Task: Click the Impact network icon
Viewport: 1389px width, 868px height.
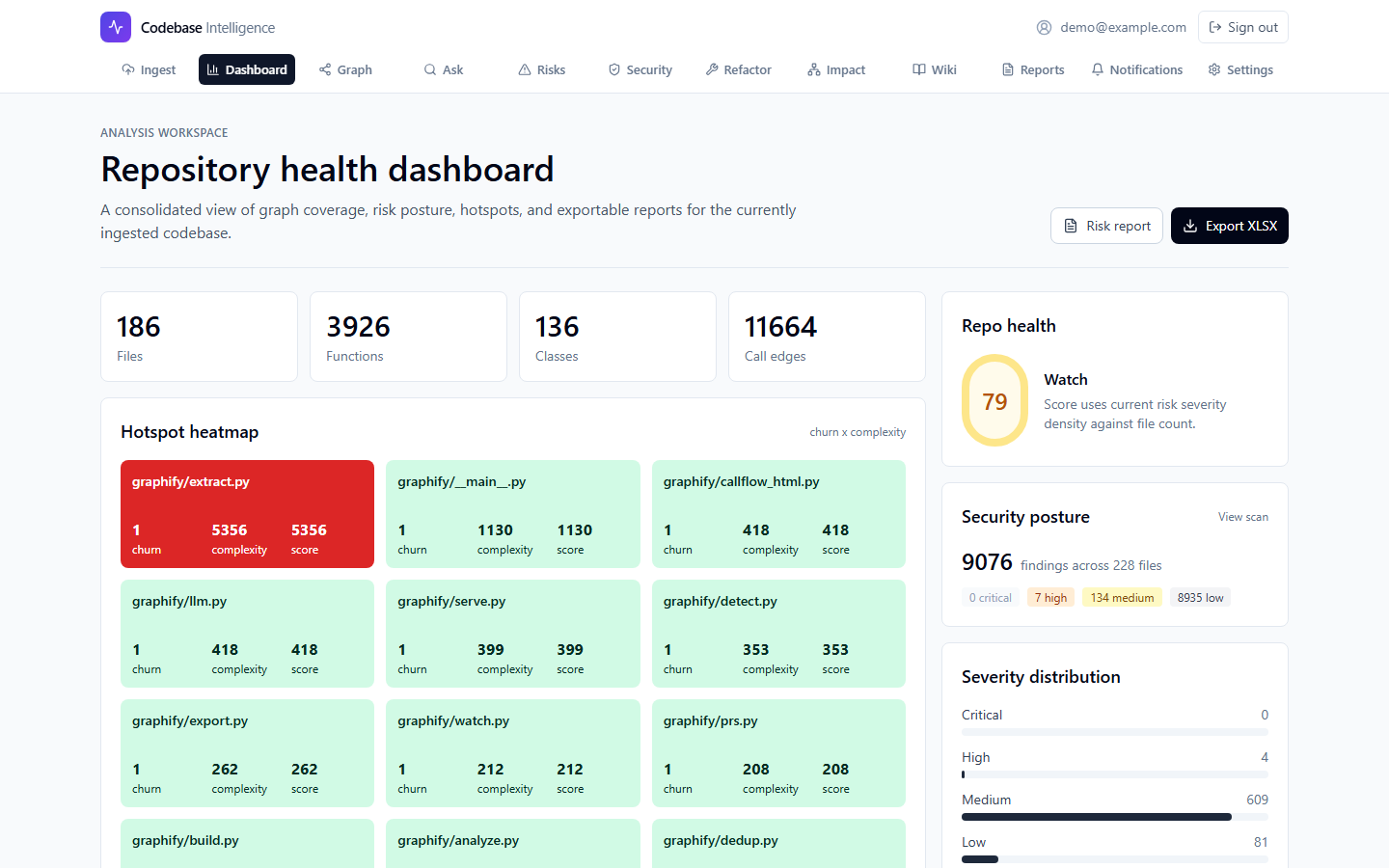Action: [814, 69]
